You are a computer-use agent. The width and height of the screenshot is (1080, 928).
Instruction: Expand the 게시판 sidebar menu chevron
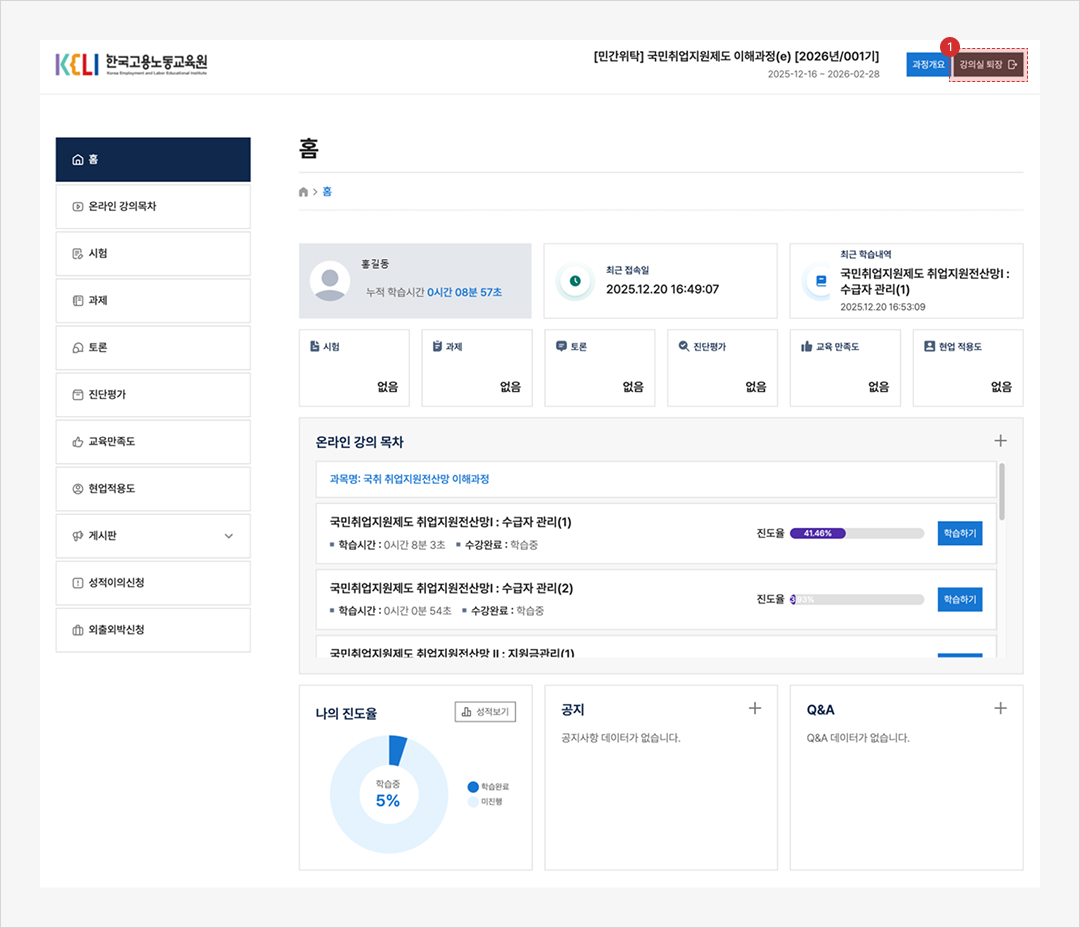click(x=228, y=536)
